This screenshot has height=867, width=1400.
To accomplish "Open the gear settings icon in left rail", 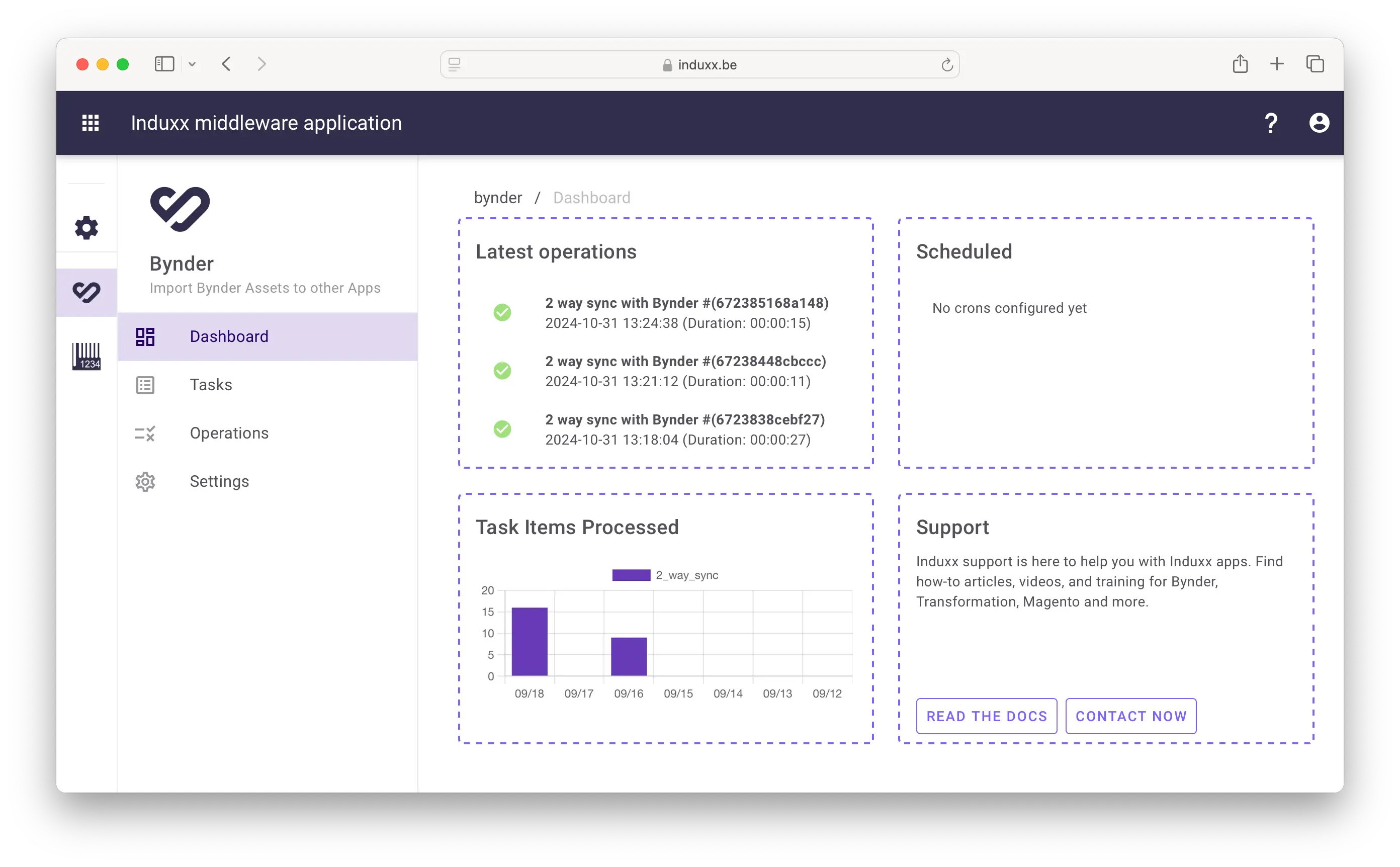I will [x=86, y=228].
